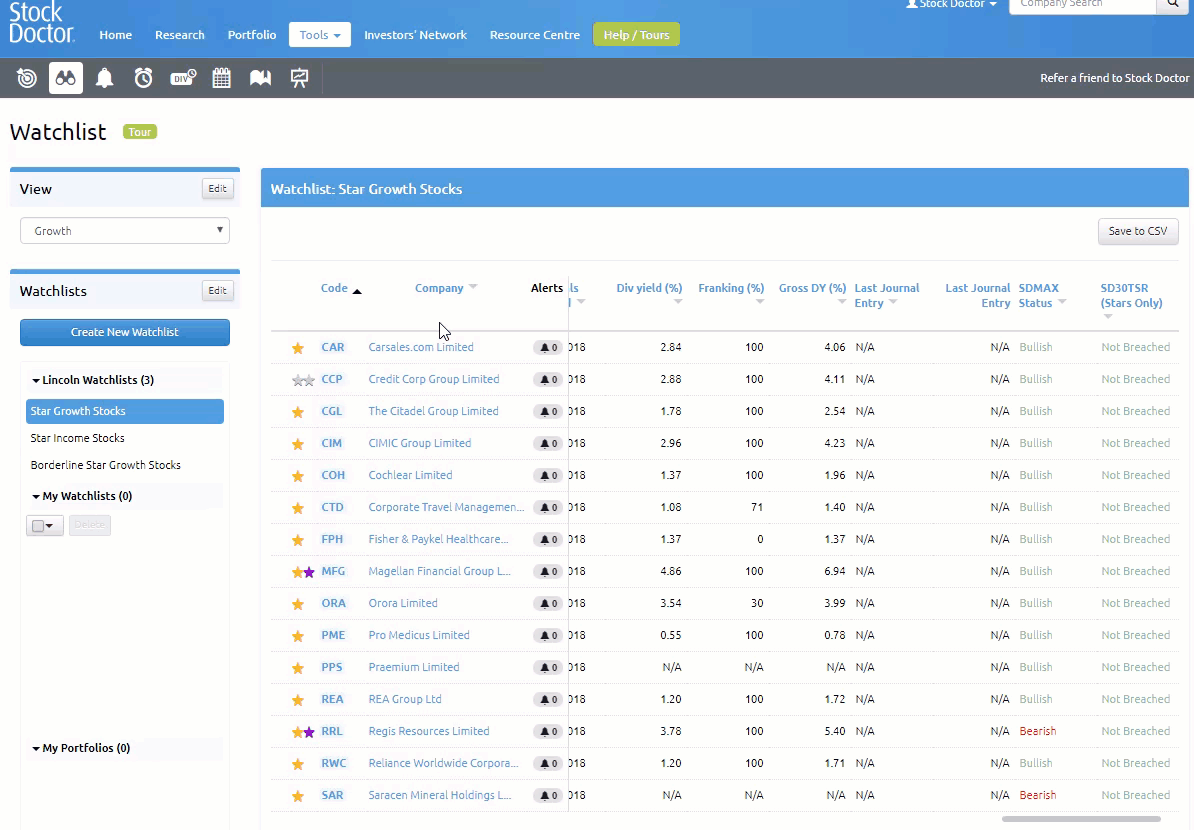The height and width of the screenshot is (830, 1194).
Task: Click the Bearish status for RRL
Action: point(1038,731)
